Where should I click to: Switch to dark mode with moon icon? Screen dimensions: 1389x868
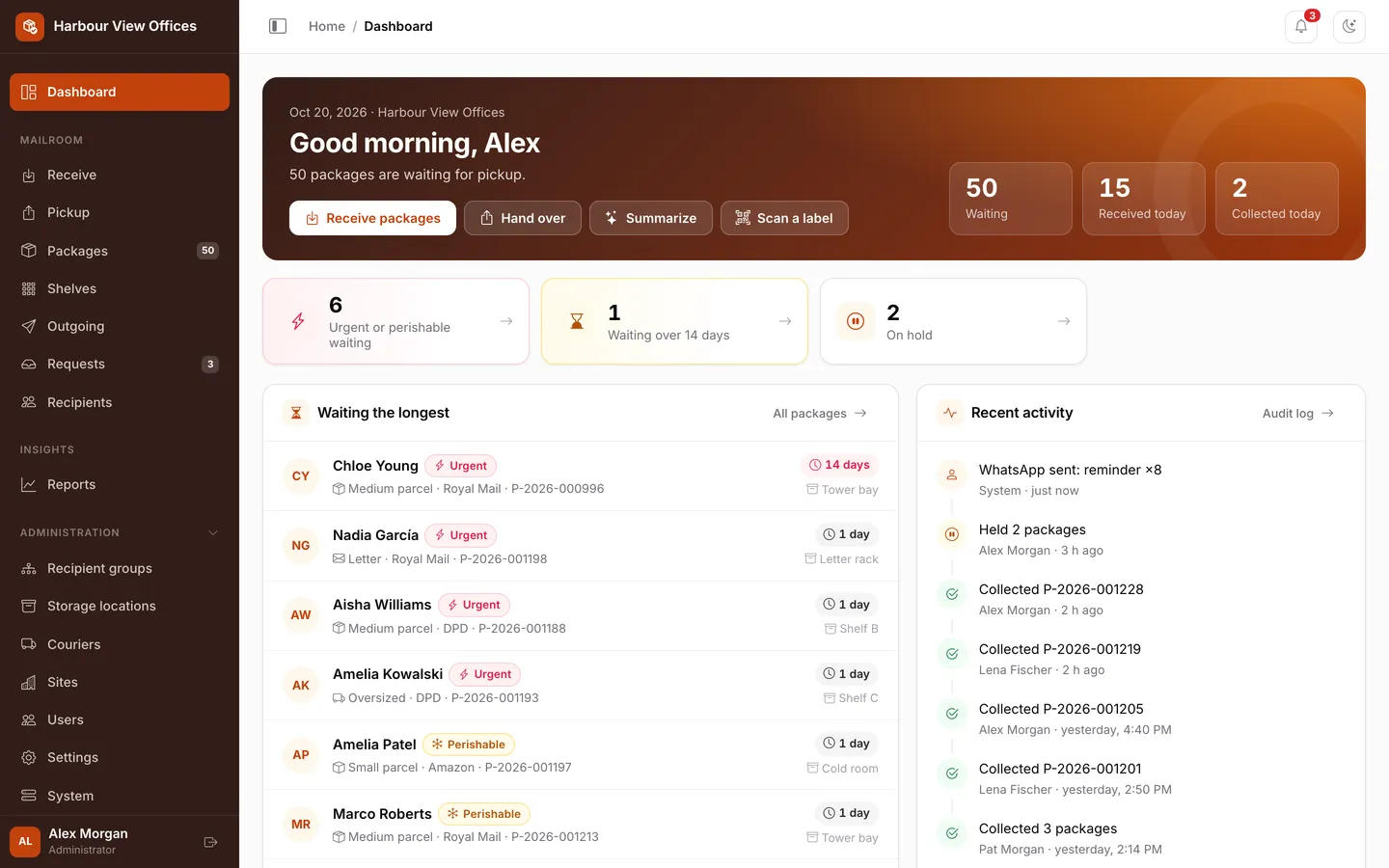(1349, 26)
